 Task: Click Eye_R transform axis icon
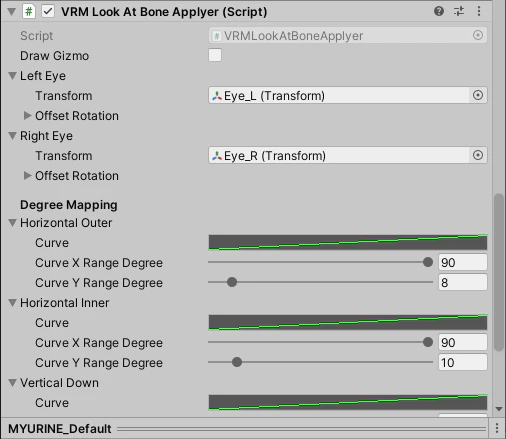pos(217,156)
